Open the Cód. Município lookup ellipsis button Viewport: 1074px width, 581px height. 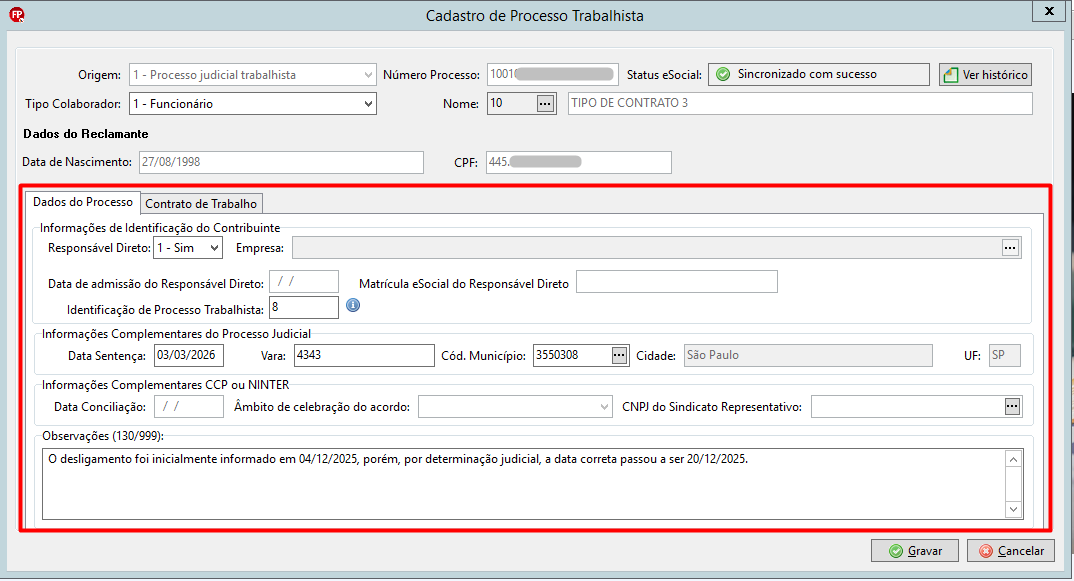(619, 355)
